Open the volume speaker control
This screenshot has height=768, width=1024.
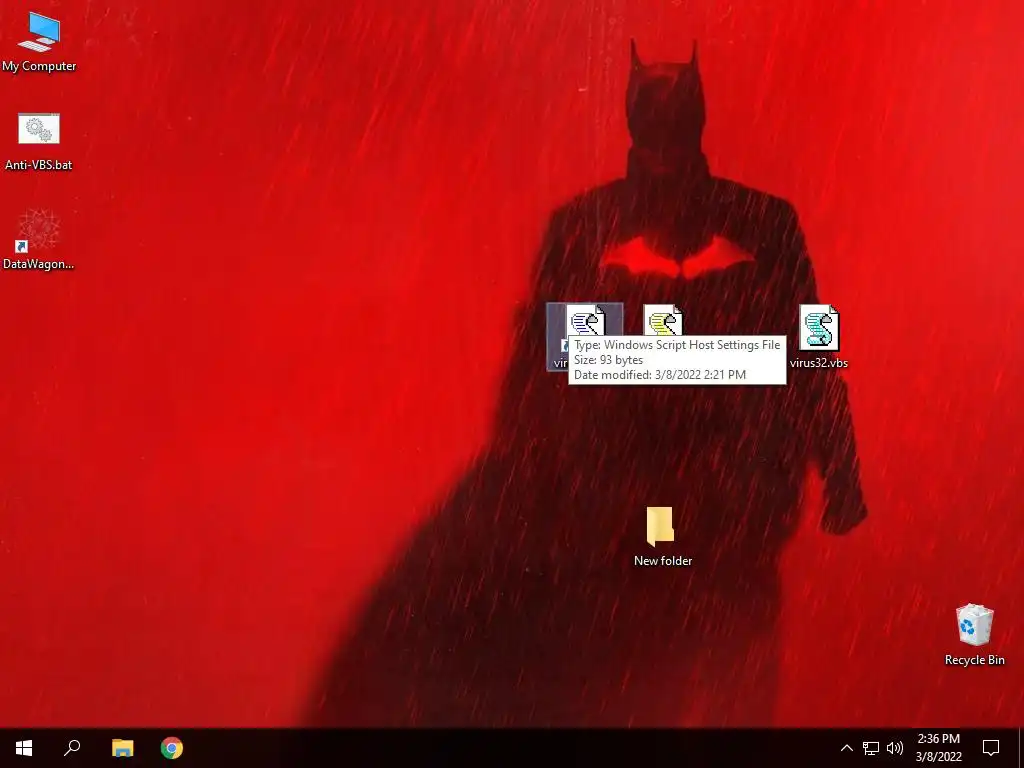895,748
